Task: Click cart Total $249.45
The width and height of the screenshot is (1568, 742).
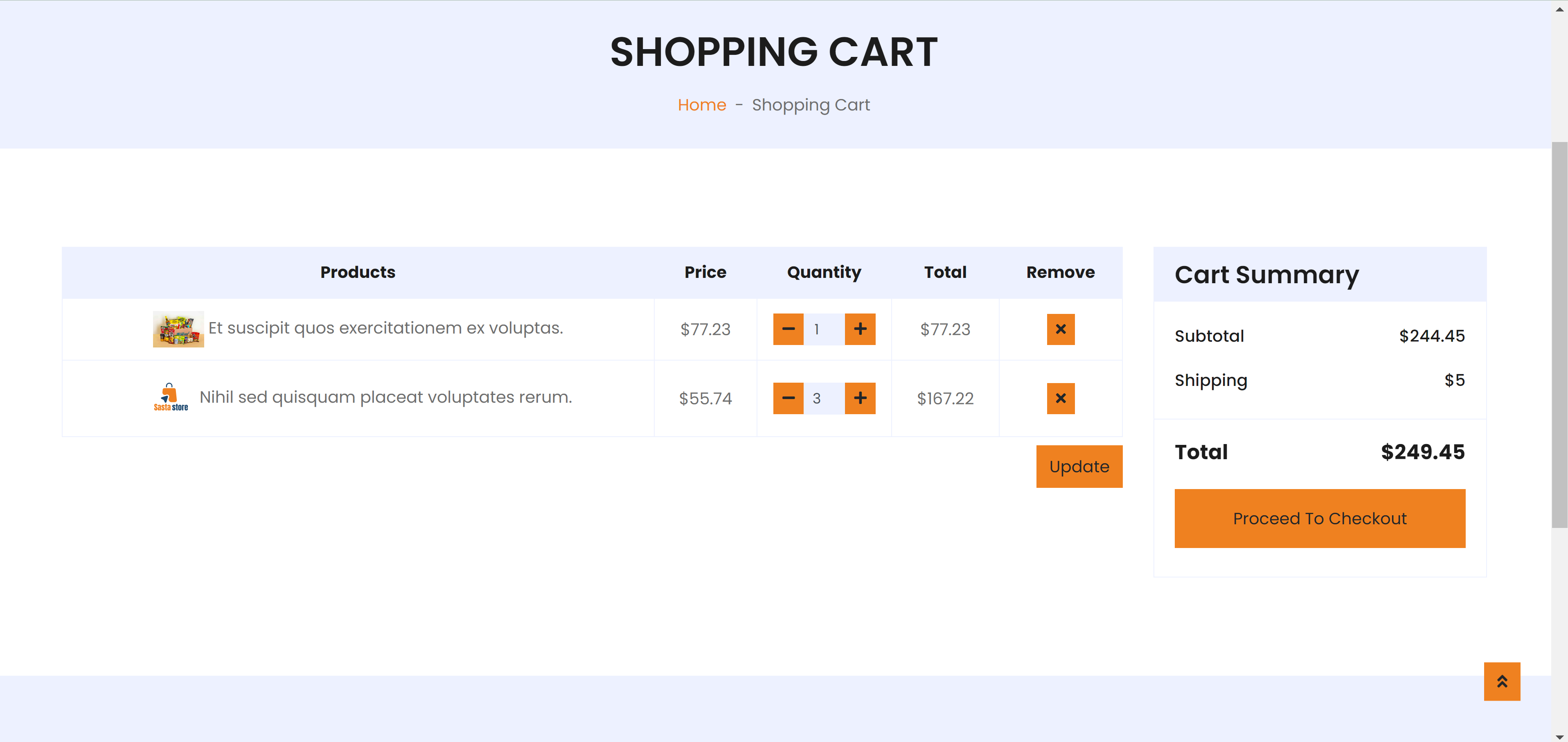Action: coord(1422,452)
